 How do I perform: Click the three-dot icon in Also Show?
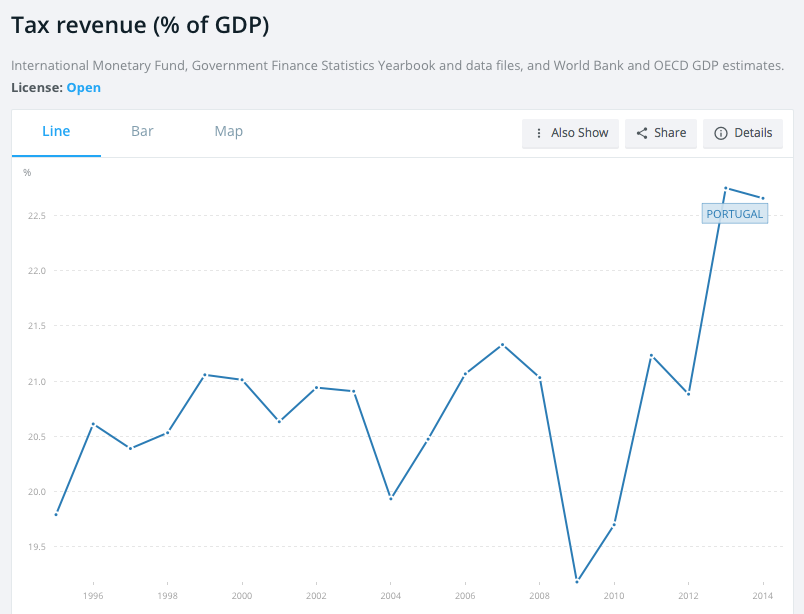(540, 133)
